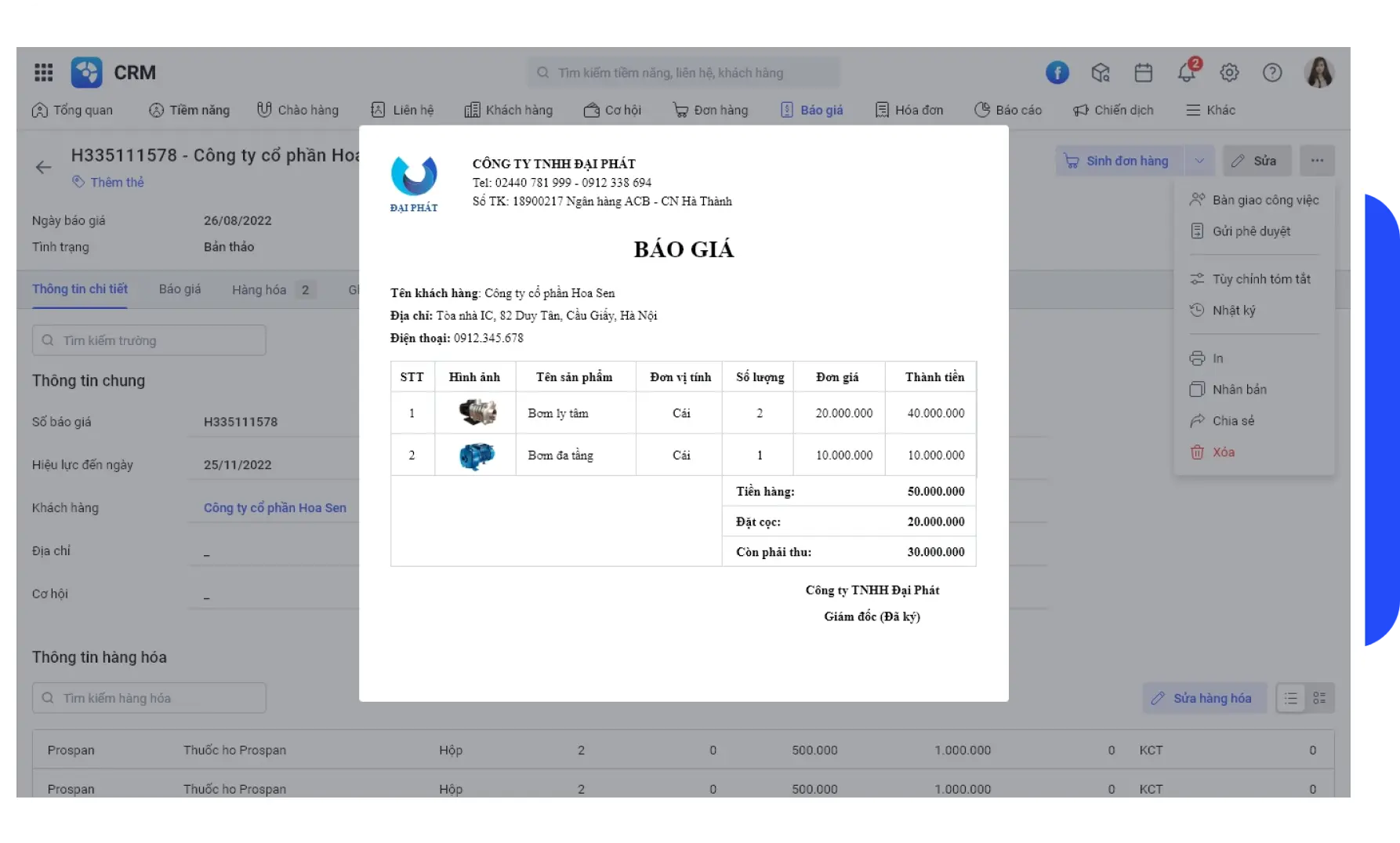The height and width of the screenshot is (843, 1400).
Task: Click the app launcher grid icon
Action: click(x=43, y=72)
